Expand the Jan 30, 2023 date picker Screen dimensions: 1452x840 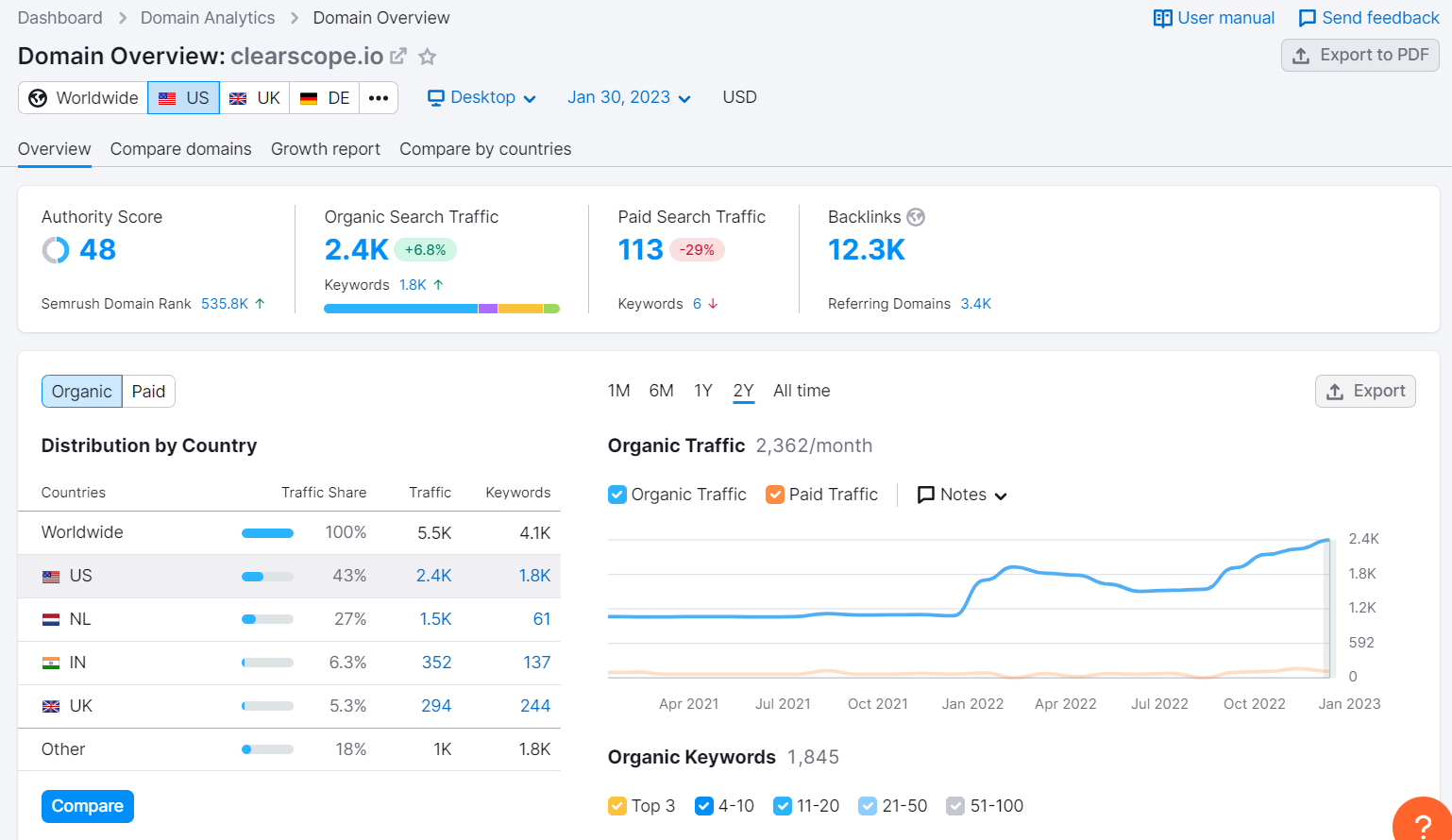(629, 98)
